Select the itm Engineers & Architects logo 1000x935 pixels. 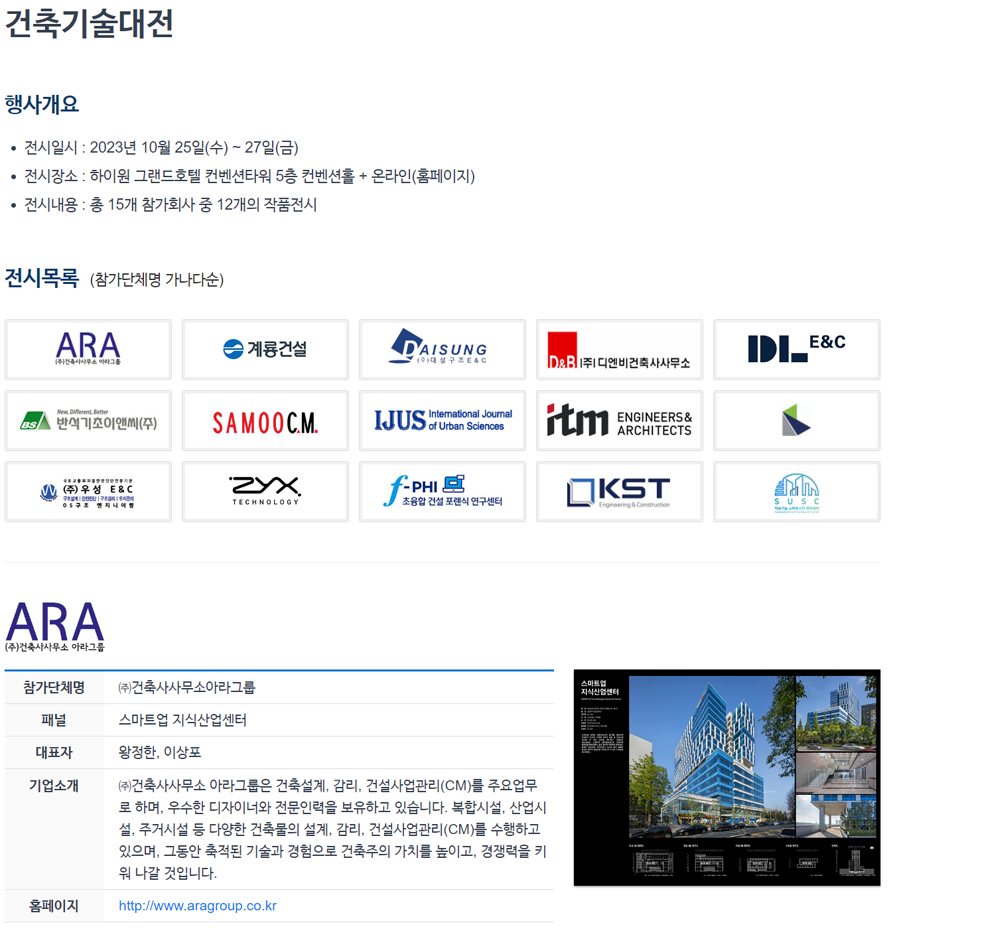pos(619,421)
